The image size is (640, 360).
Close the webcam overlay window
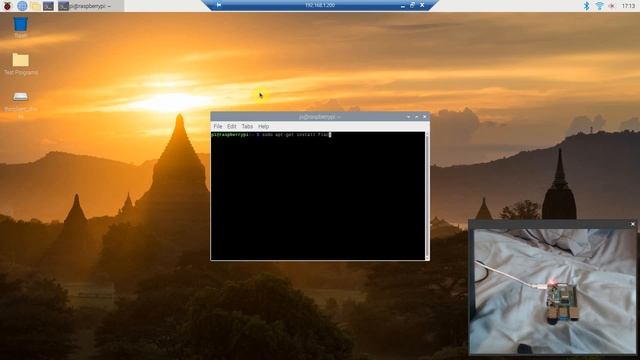click(633, 224)
